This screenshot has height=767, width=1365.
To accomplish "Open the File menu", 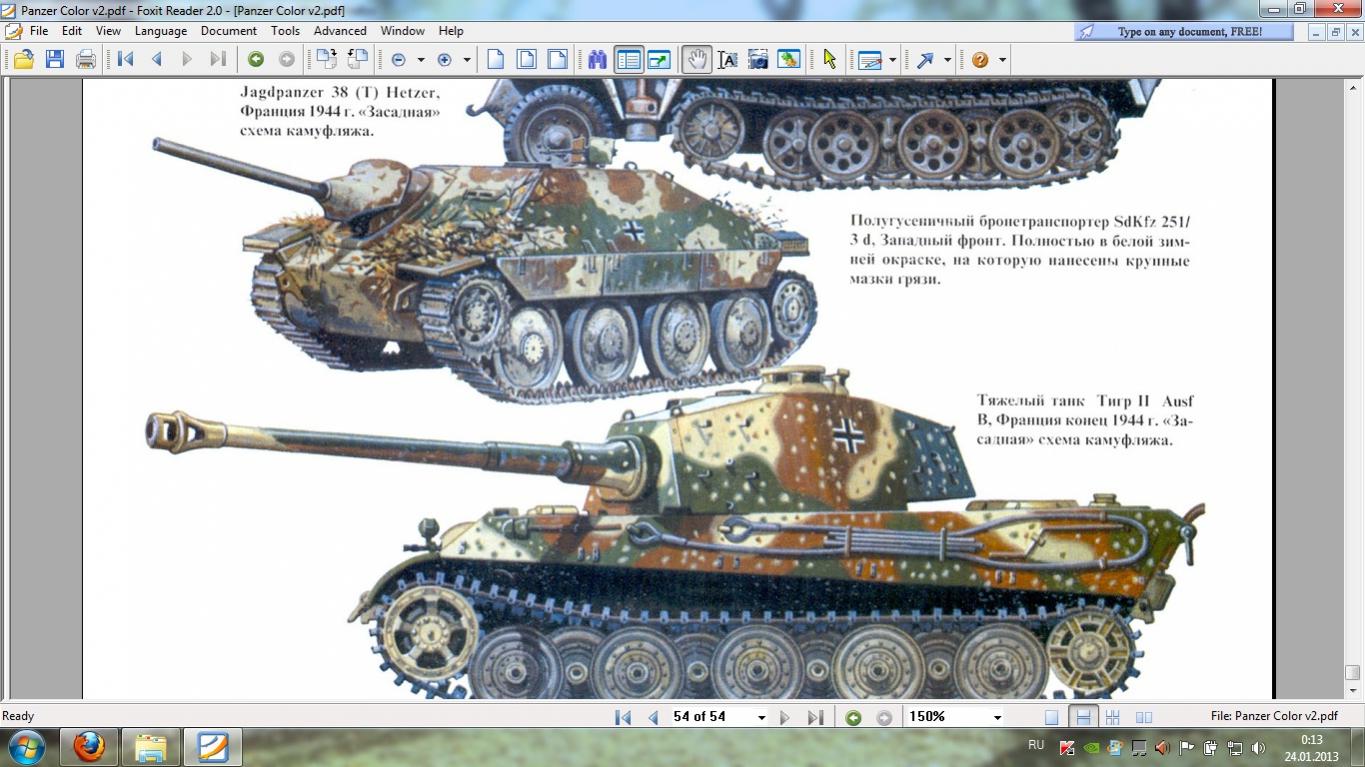I will click(x=39, y=31).
